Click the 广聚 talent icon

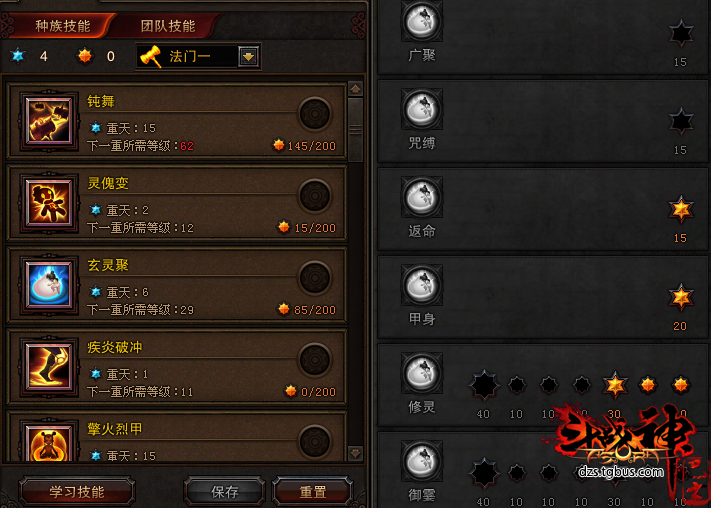pos(422,21)
